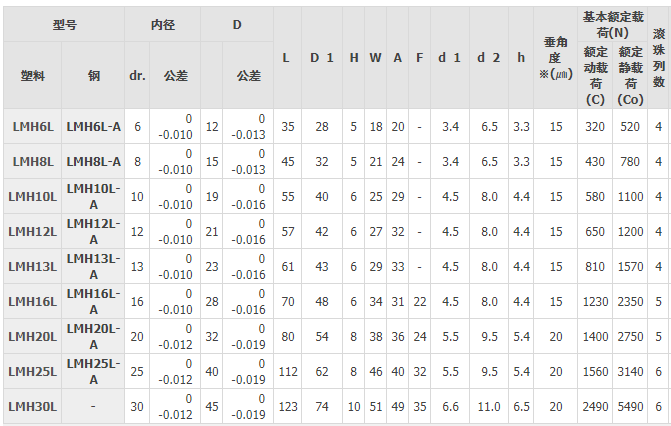Click the LMH6L plastic model cell
This screenshot has width=671, height=426.
(32, 127)
